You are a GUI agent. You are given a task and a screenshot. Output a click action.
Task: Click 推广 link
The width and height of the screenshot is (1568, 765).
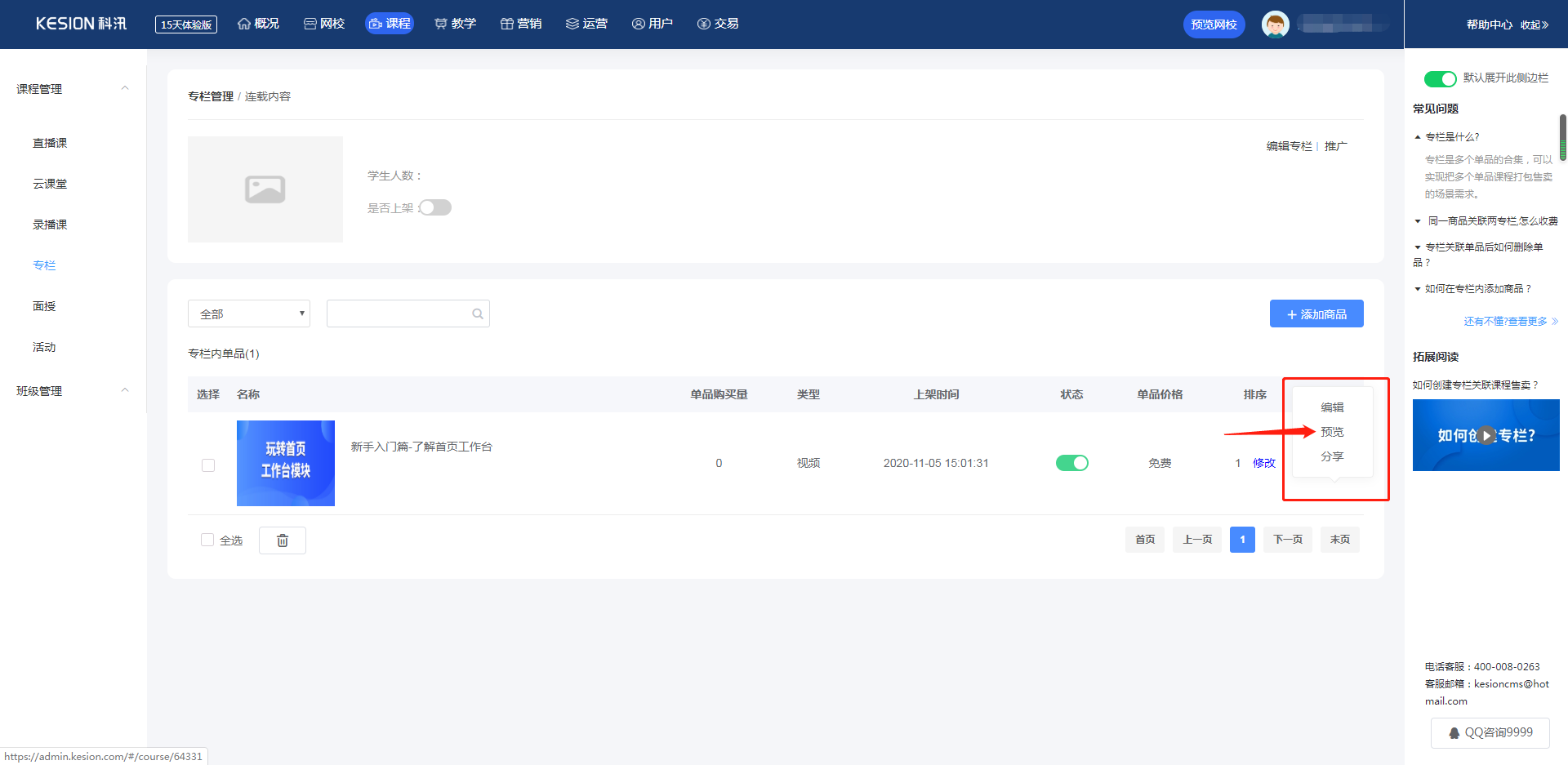(1336, 146)
